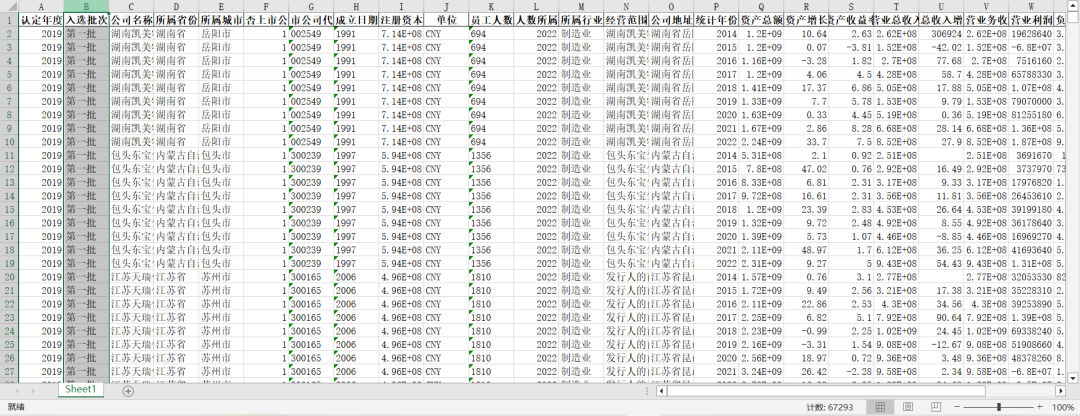The height and width of the screenshot is (416, 1080).
Task: Select column B header
Action: click(x=86, y=6)
